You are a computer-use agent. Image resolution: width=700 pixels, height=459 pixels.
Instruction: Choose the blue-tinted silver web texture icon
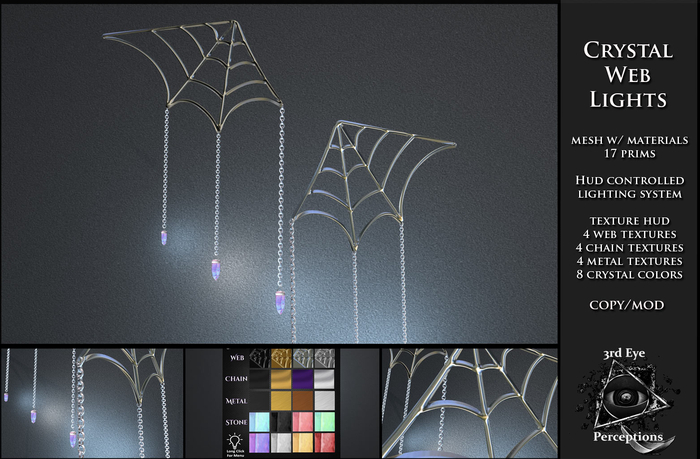point(303,358)
